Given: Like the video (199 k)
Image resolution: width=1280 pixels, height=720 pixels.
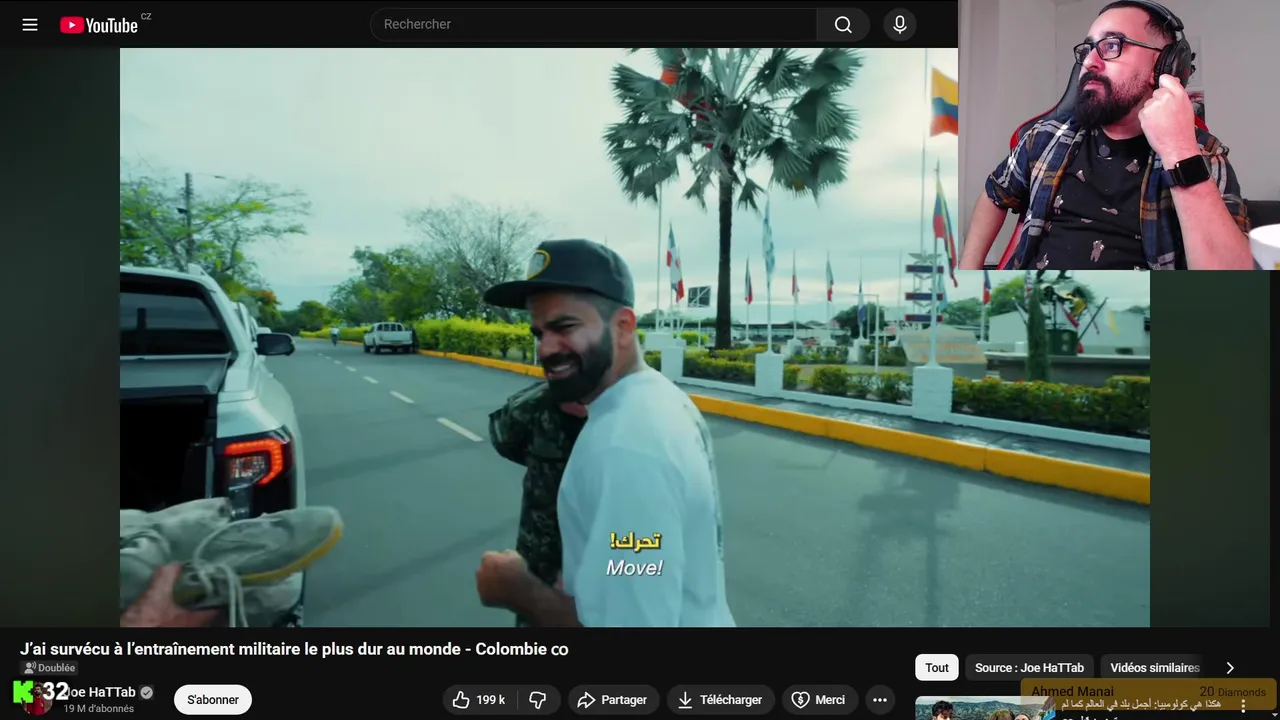Looking at the screenshot, I should 479,700.
